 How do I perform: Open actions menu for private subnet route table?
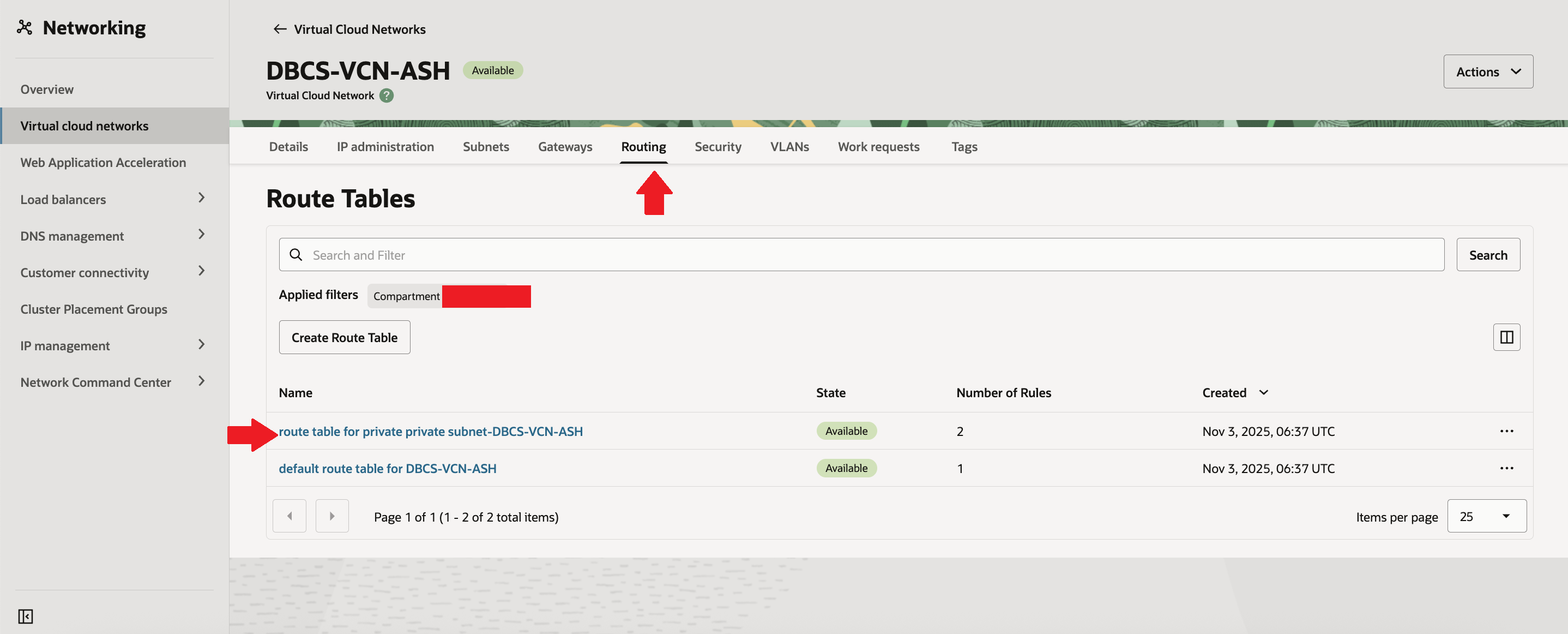click(1506, 431)
